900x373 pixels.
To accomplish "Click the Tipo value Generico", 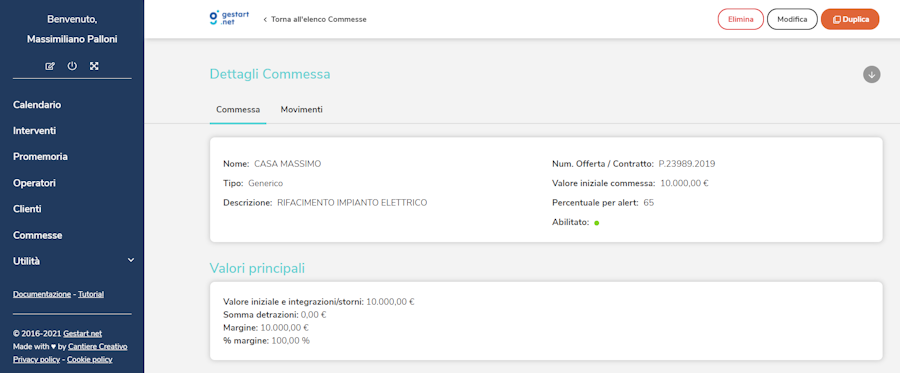I will [x=266, y=183].
